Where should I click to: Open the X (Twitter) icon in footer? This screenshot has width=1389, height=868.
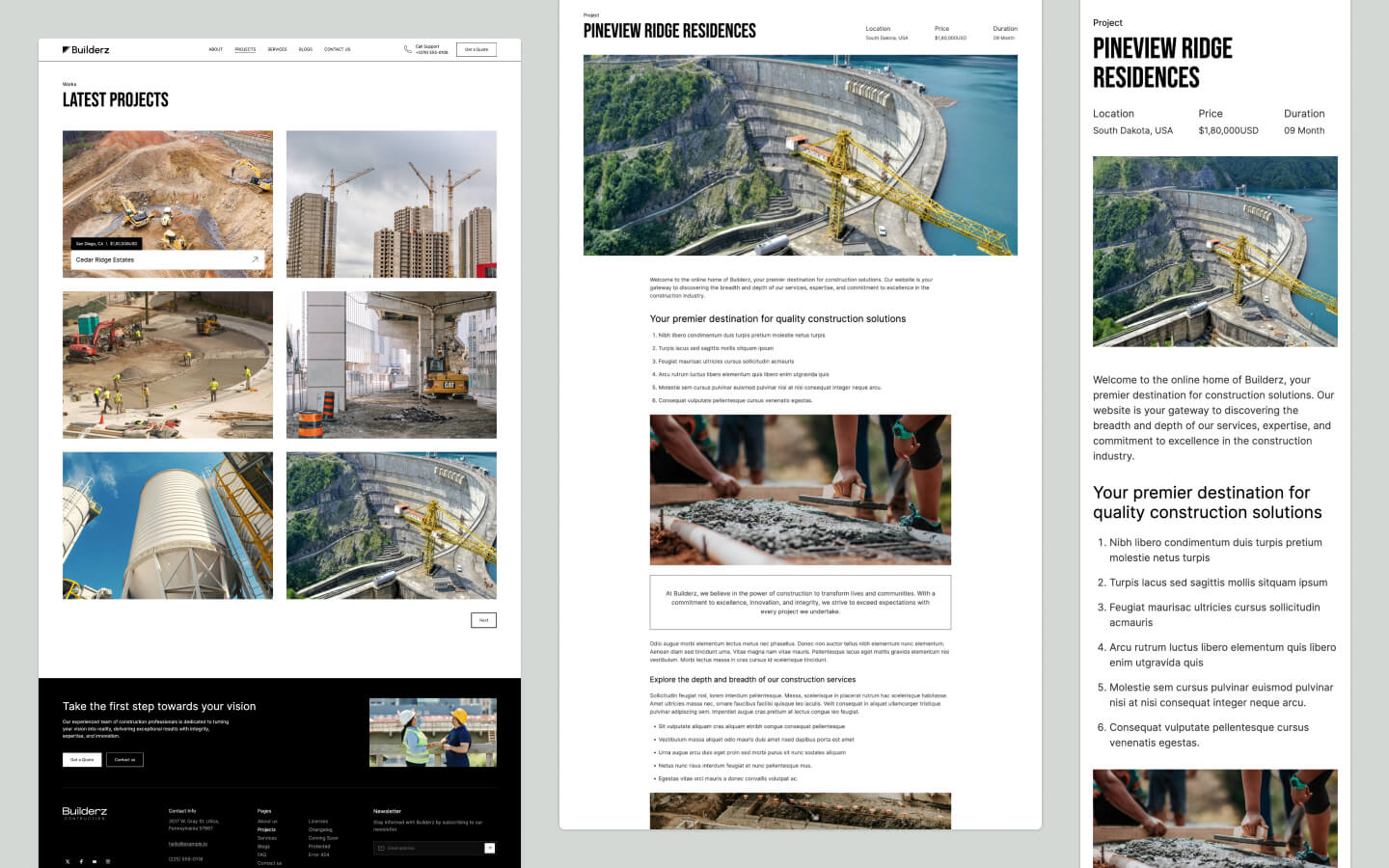[x=67, y=861]
